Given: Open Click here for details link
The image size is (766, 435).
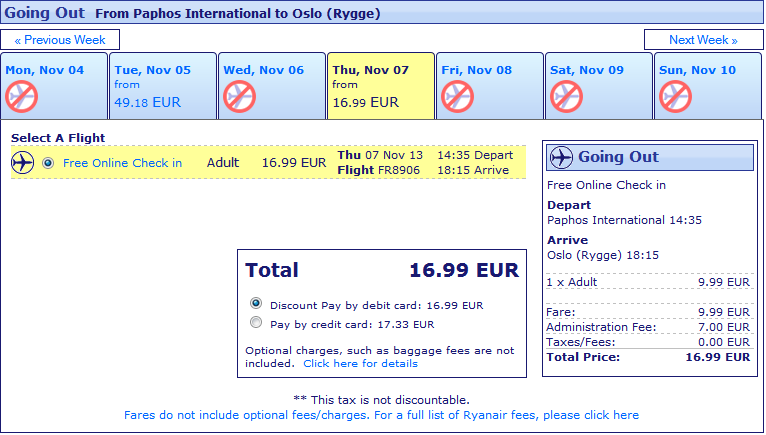Looking at the screenshot, I should pyautogui.click(x=361, y=364).
